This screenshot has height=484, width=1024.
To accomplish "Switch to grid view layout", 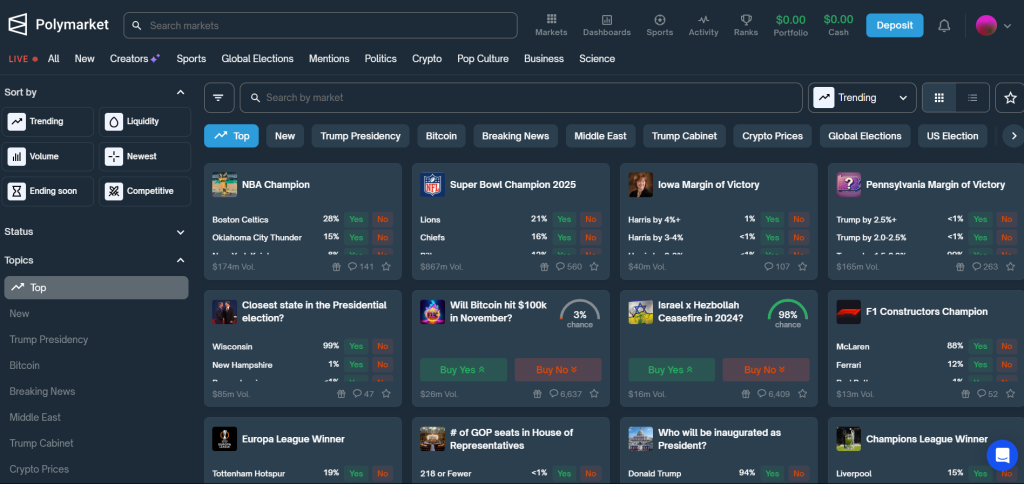I will coord(938,98).
